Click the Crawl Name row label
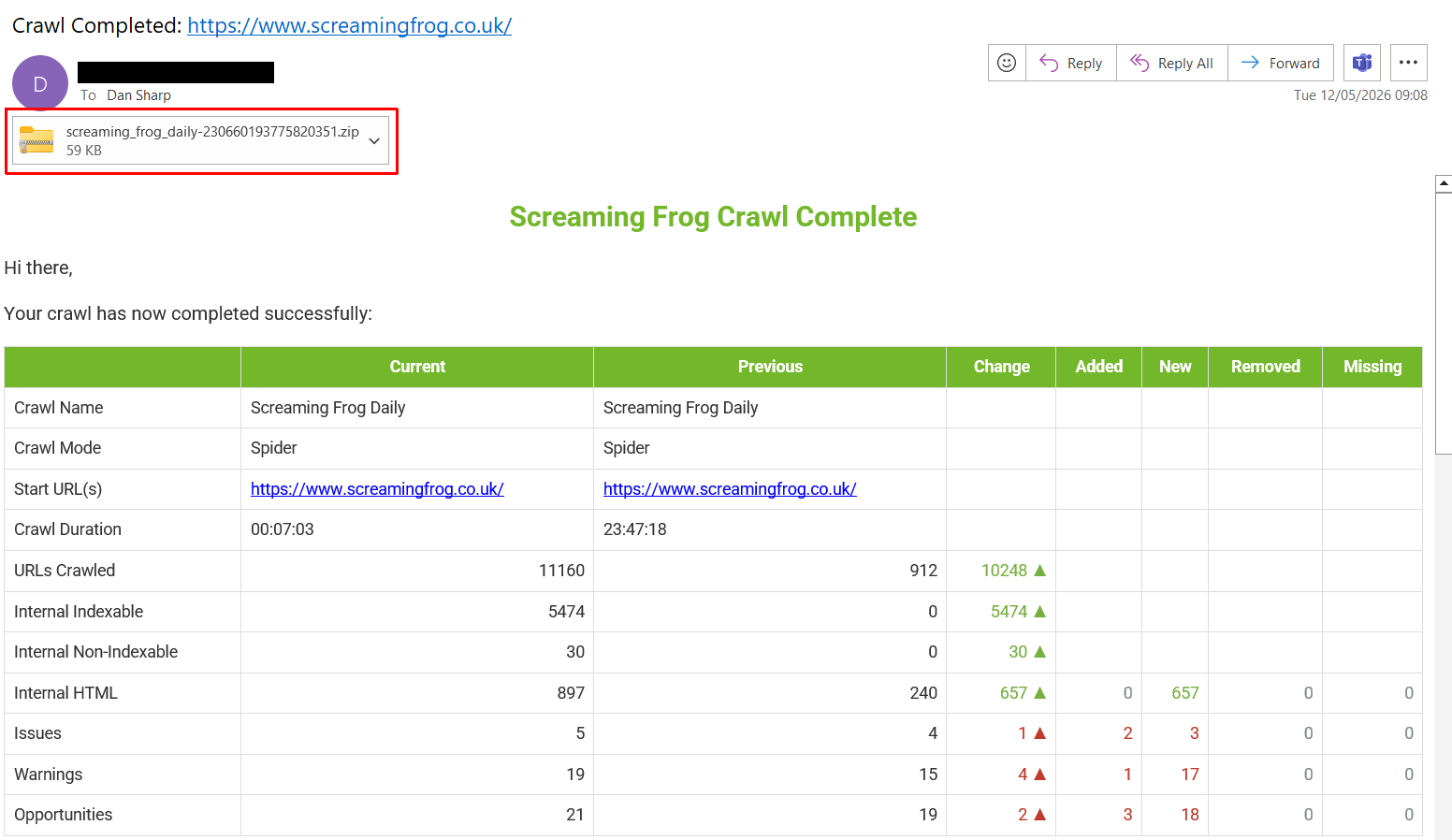This screenshot has height=840, width=1452. [x=59, y=408]
